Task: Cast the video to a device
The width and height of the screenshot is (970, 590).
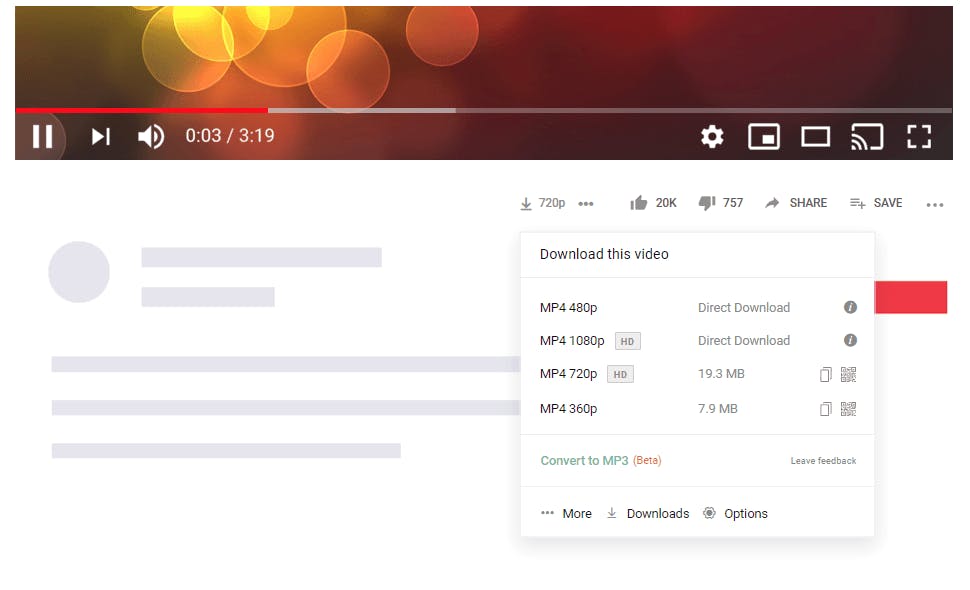Action: tap(867, 135)
